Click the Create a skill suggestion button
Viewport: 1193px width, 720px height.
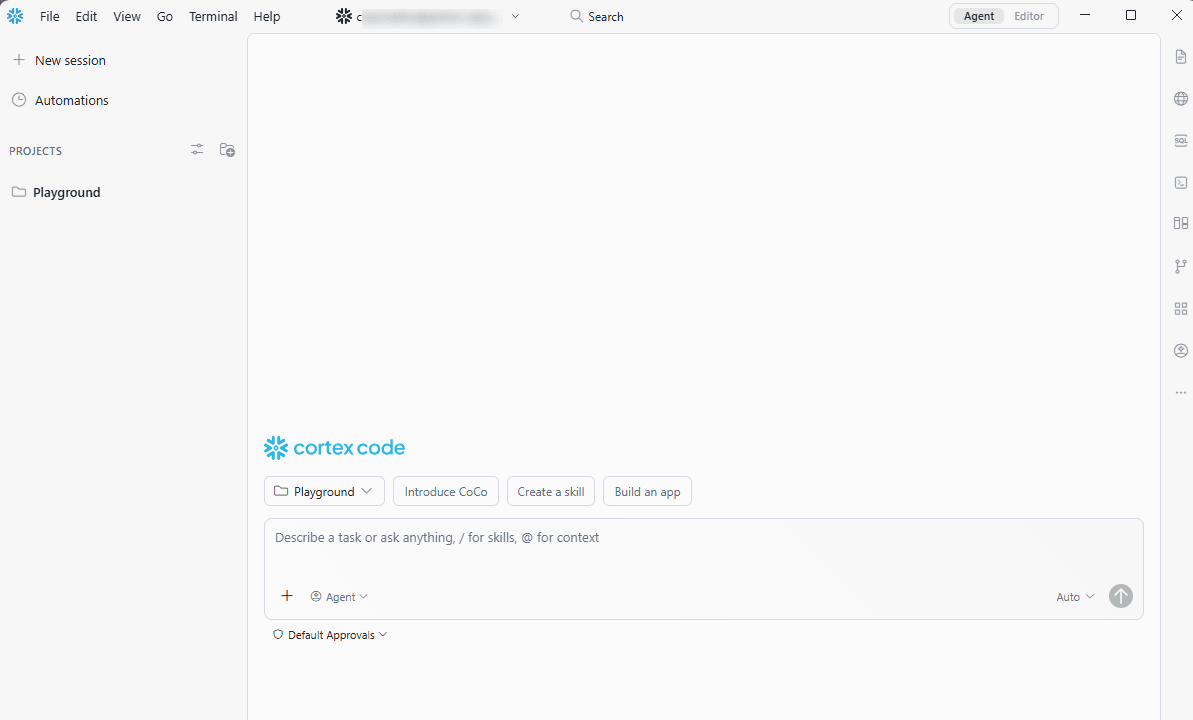click(x=551, y=492)
